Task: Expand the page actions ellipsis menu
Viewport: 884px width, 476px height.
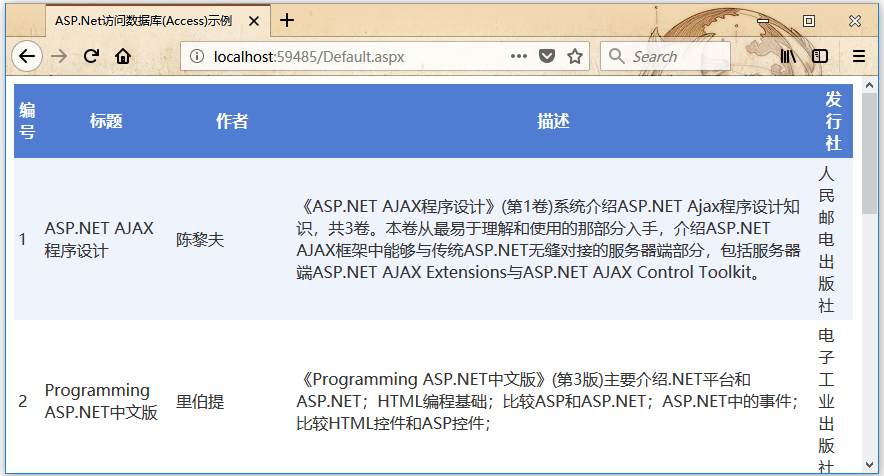Action: click(518, 56)
